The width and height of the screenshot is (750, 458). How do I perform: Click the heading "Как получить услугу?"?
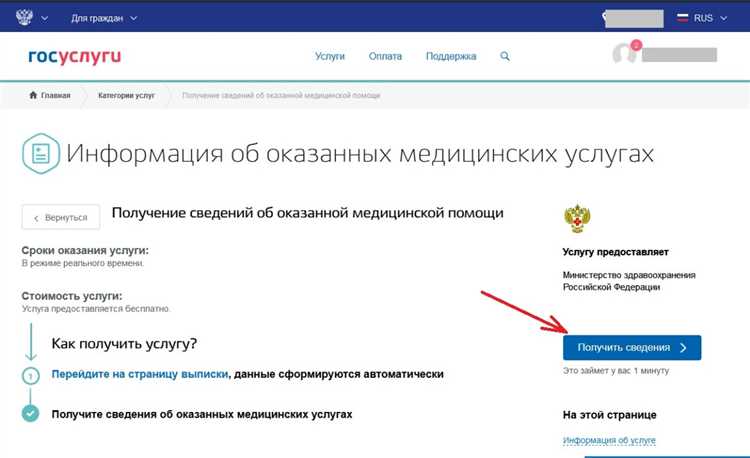124,344
